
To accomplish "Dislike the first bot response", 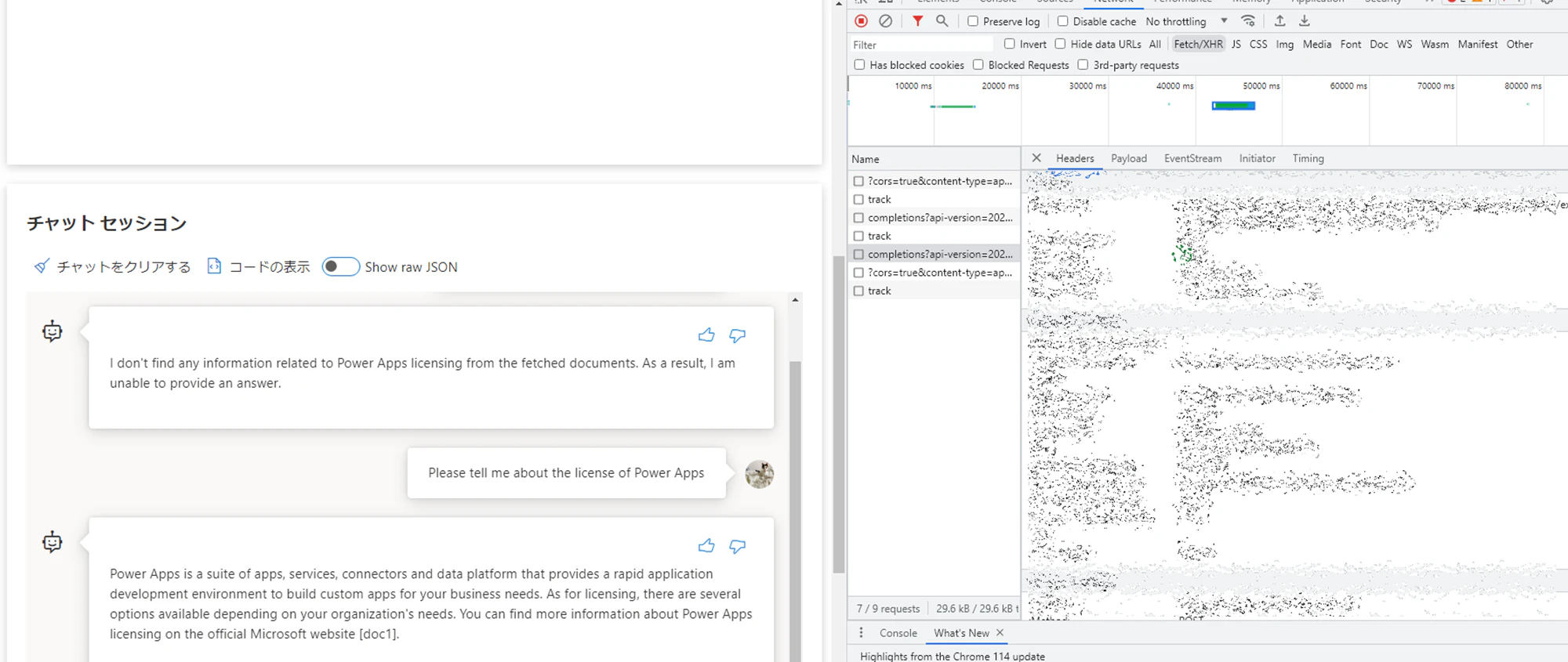I will 738,335.
